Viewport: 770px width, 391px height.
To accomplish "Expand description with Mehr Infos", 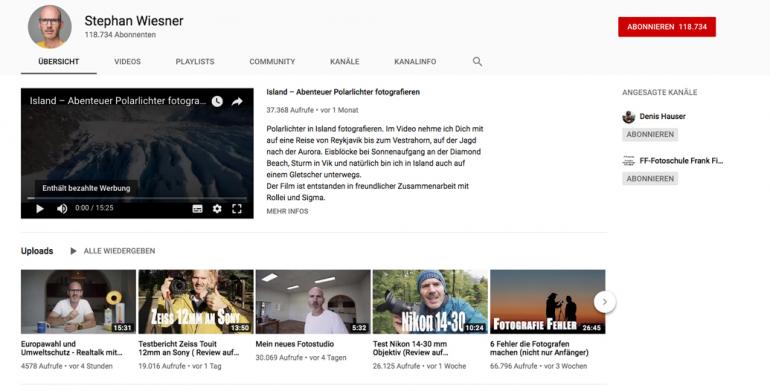I will click(287, 211).
